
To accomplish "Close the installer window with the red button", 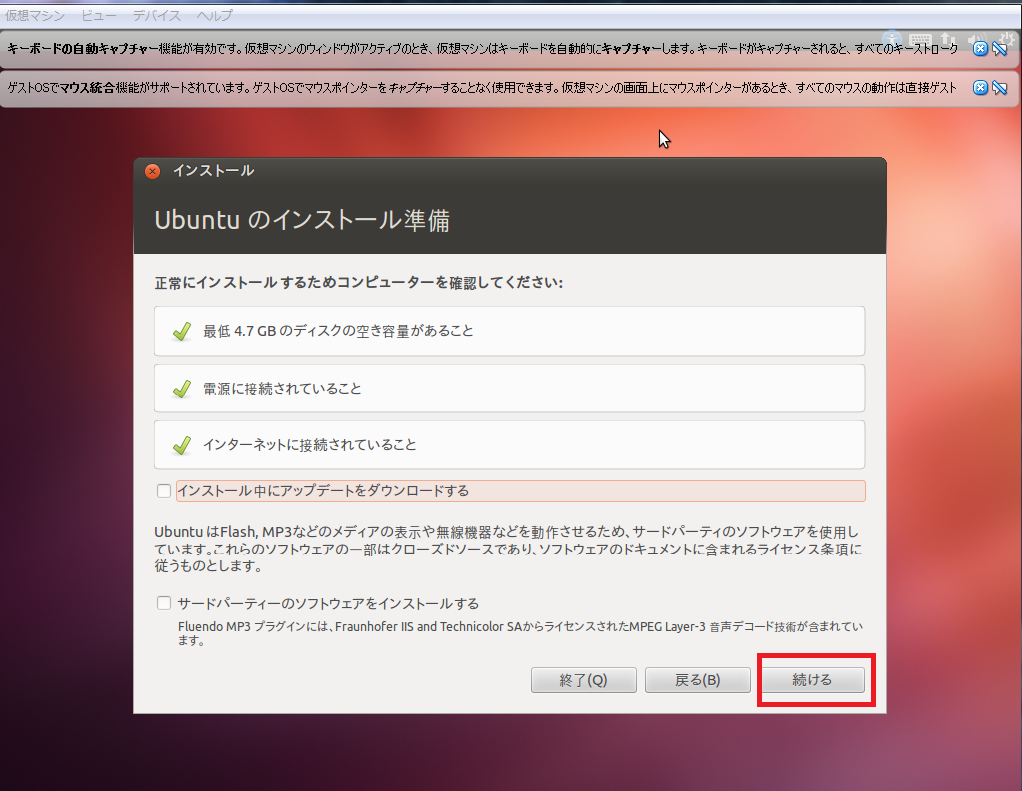I will click(x=152, y=171).
